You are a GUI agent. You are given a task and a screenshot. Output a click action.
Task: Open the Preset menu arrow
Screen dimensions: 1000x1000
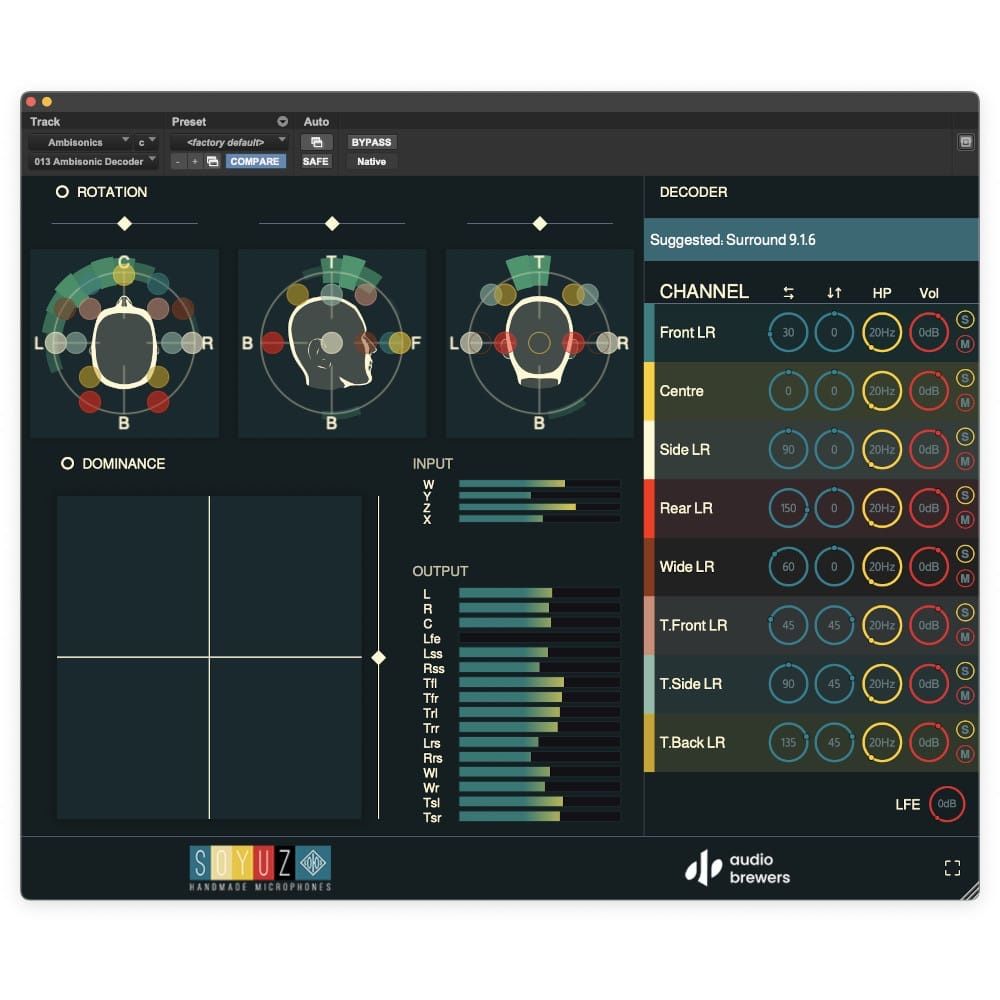click(283, 121)
